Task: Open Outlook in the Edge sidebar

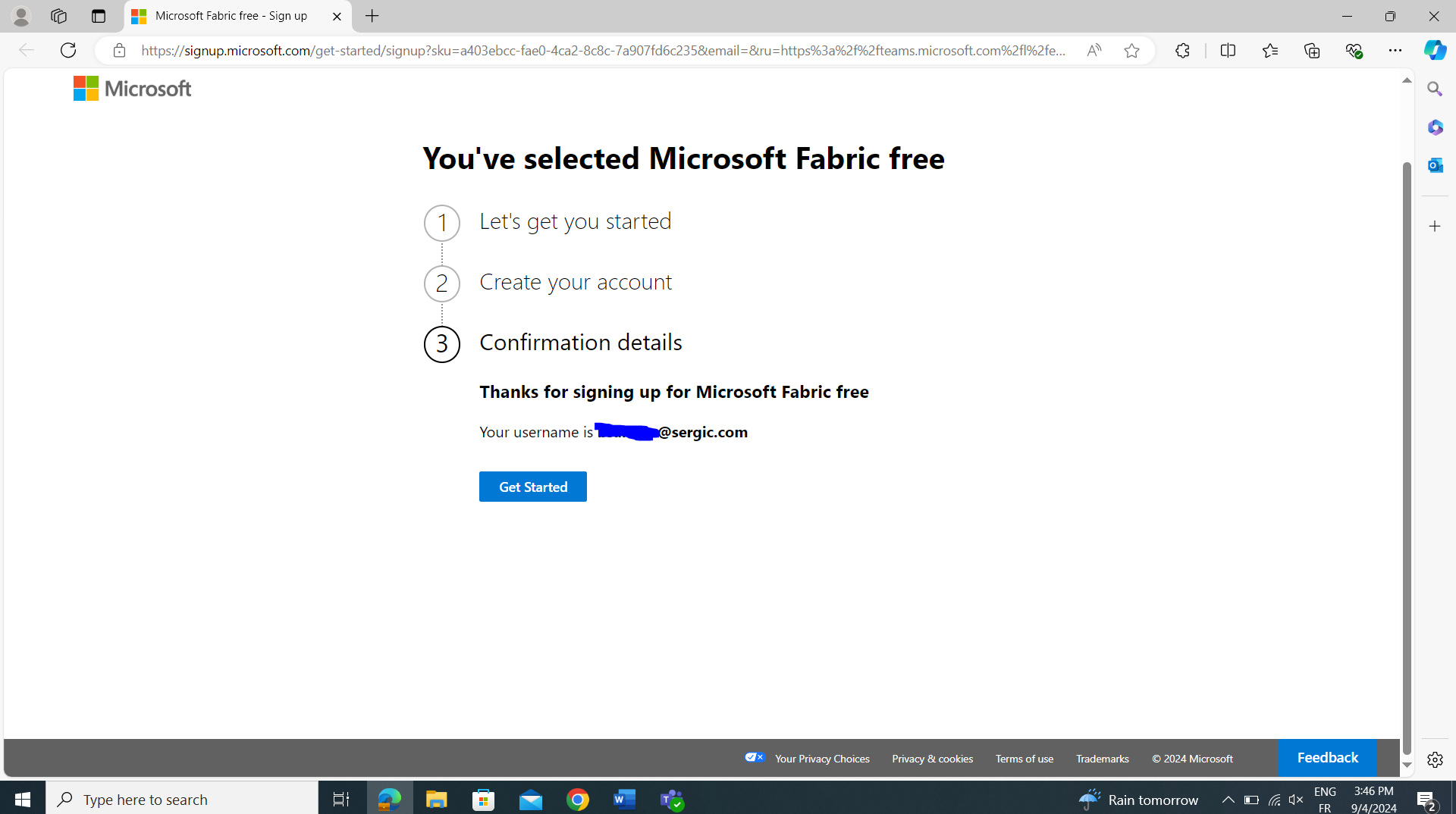Action: pyautogui.click(x=1435, y=165)
